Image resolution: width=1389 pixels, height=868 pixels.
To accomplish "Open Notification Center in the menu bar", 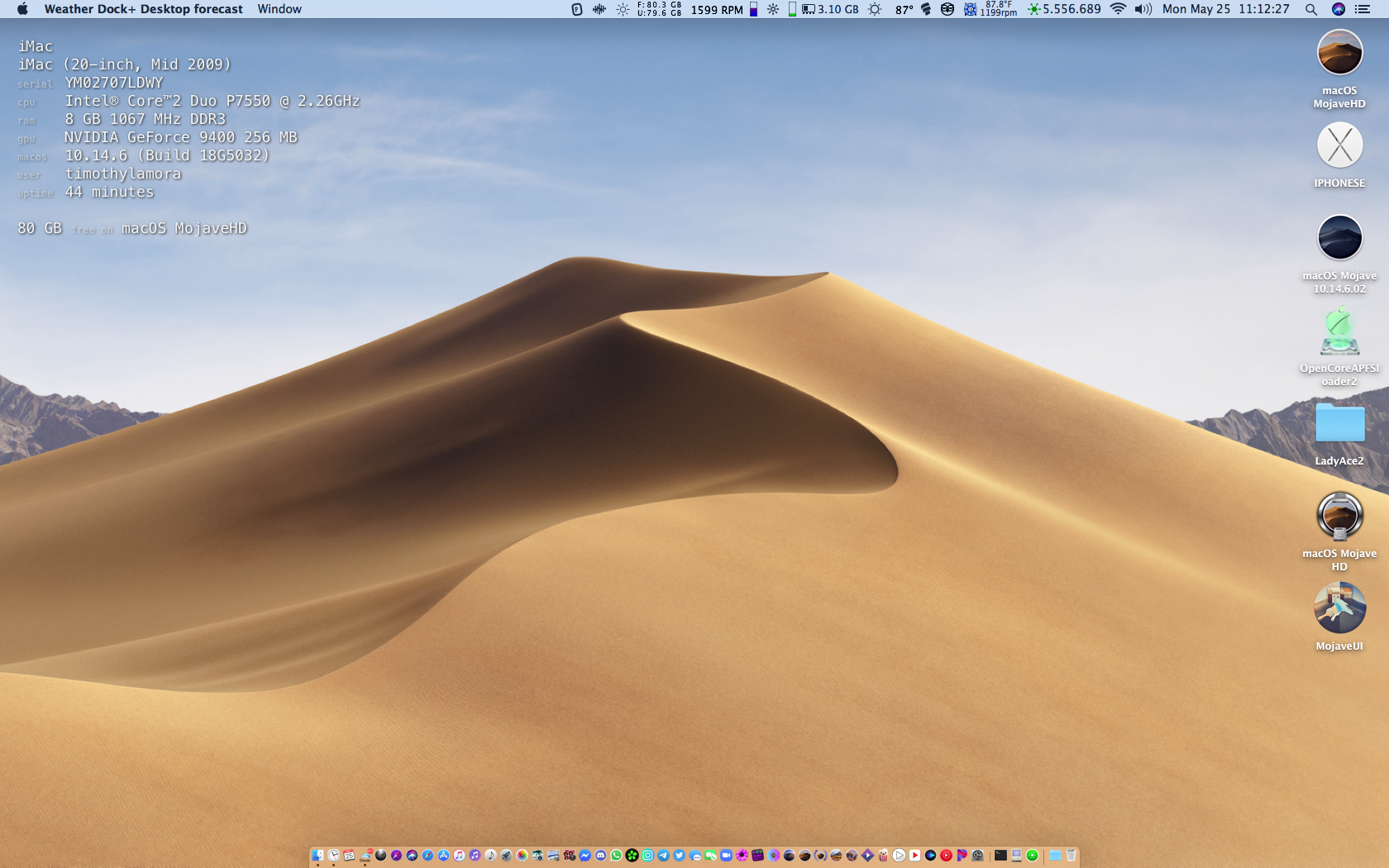I will pyautogui.click(x=1363, y=9).
